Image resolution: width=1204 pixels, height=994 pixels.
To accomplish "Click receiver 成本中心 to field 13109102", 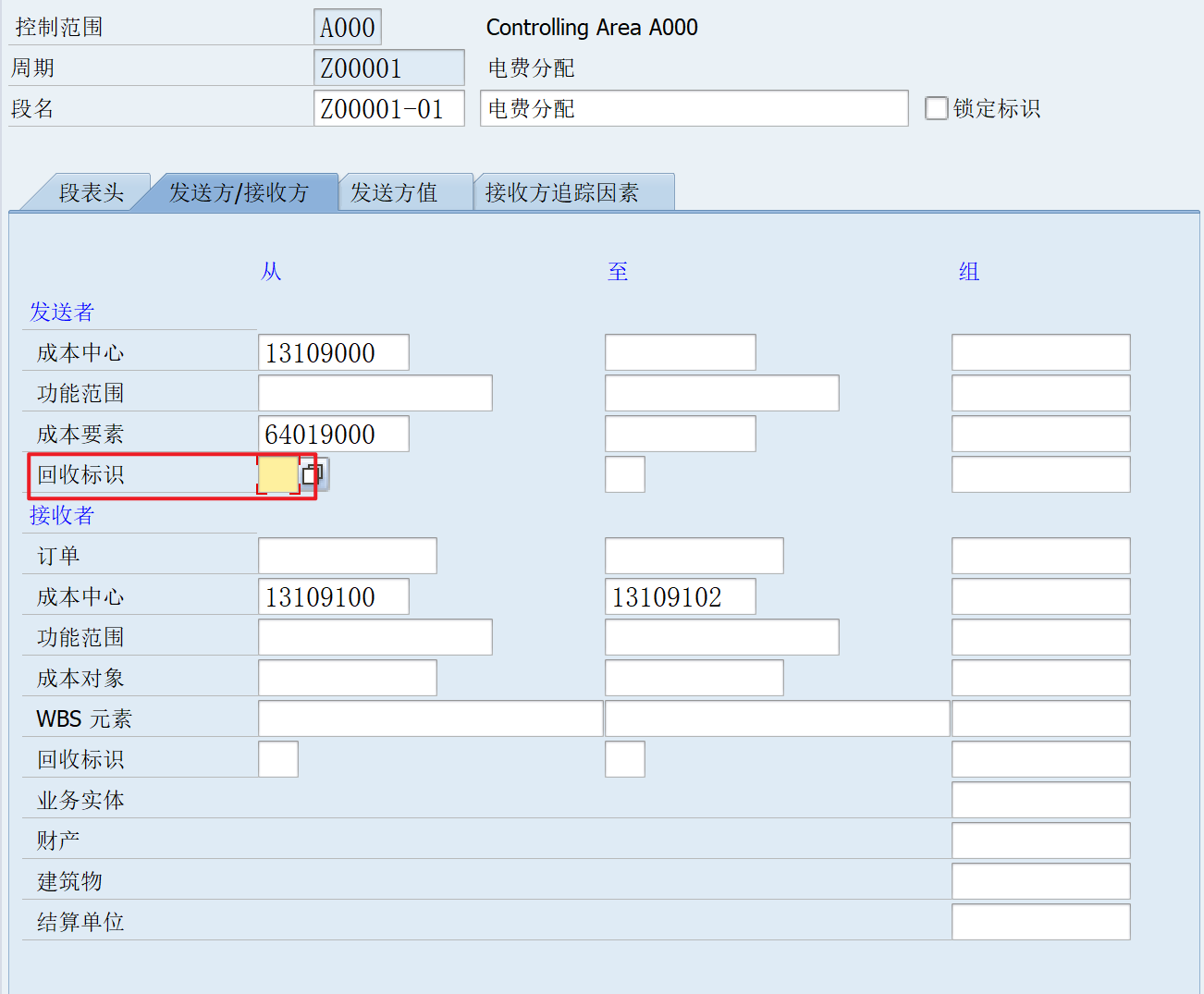I will (x=680, y=595).
